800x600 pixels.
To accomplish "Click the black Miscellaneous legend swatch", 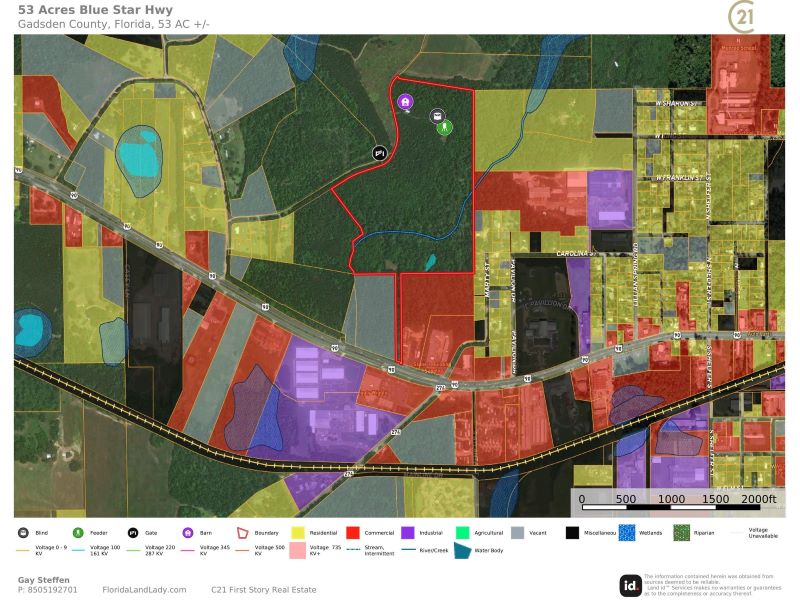I will pos(572,533).
